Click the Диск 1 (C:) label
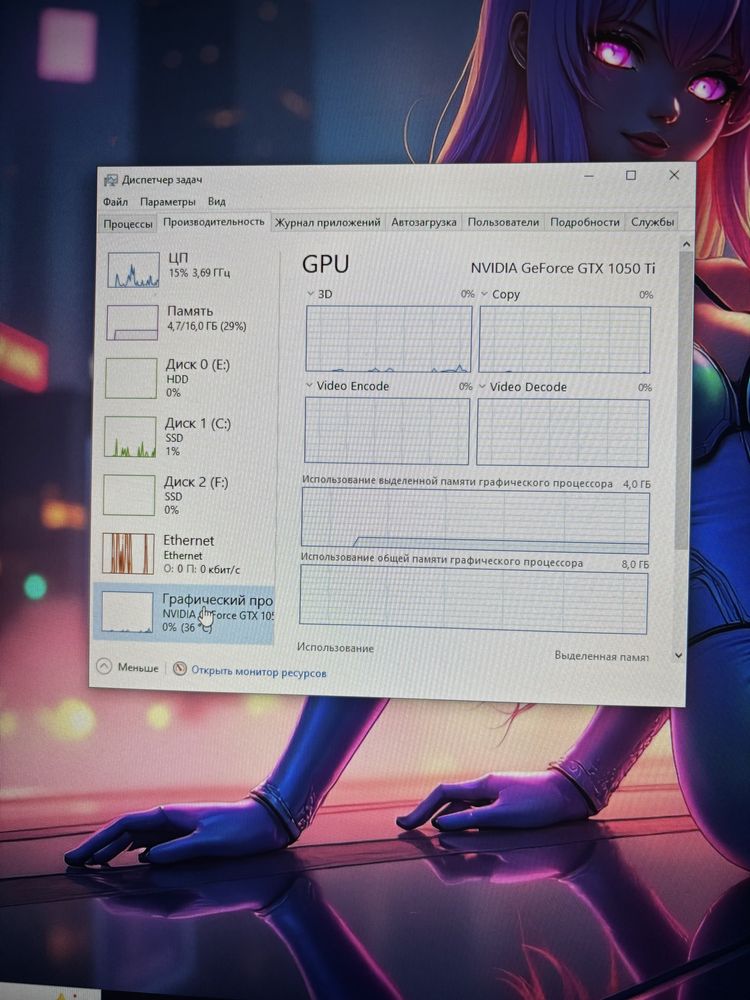The width and height of the screenshot is (750, 1000). (x=198, y=423)
